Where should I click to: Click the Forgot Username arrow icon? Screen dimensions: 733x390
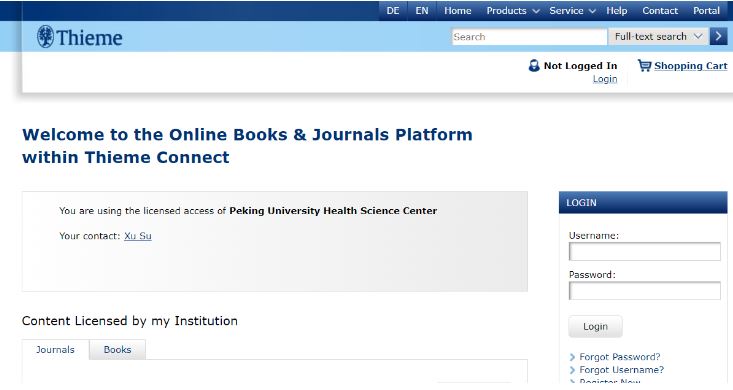(573, 370)
